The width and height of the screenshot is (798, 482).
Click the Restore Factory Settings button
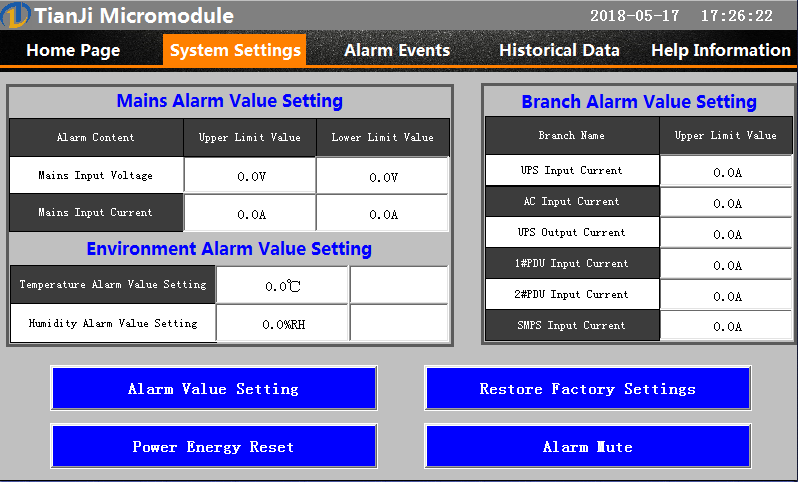[x=587, y=388]
